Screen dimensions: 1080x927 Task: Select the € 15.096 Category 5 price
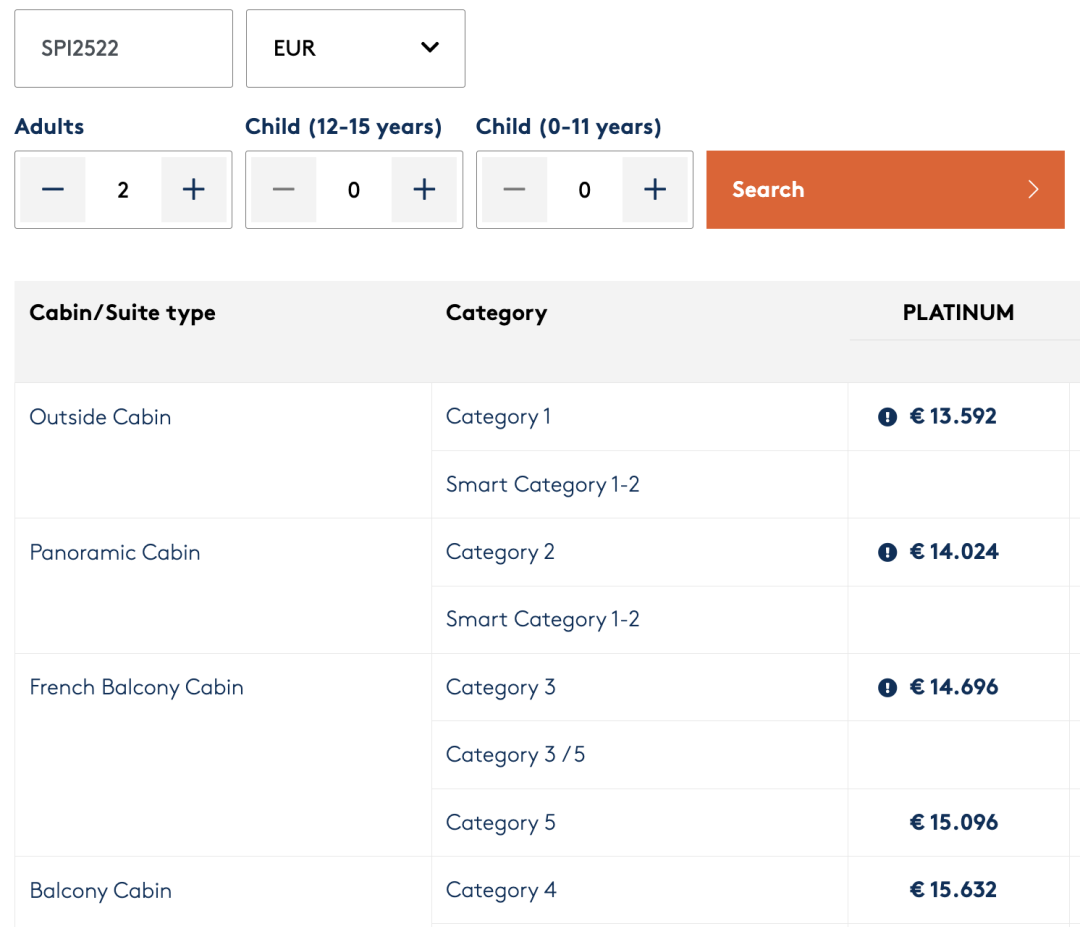[x=953, y=822]
